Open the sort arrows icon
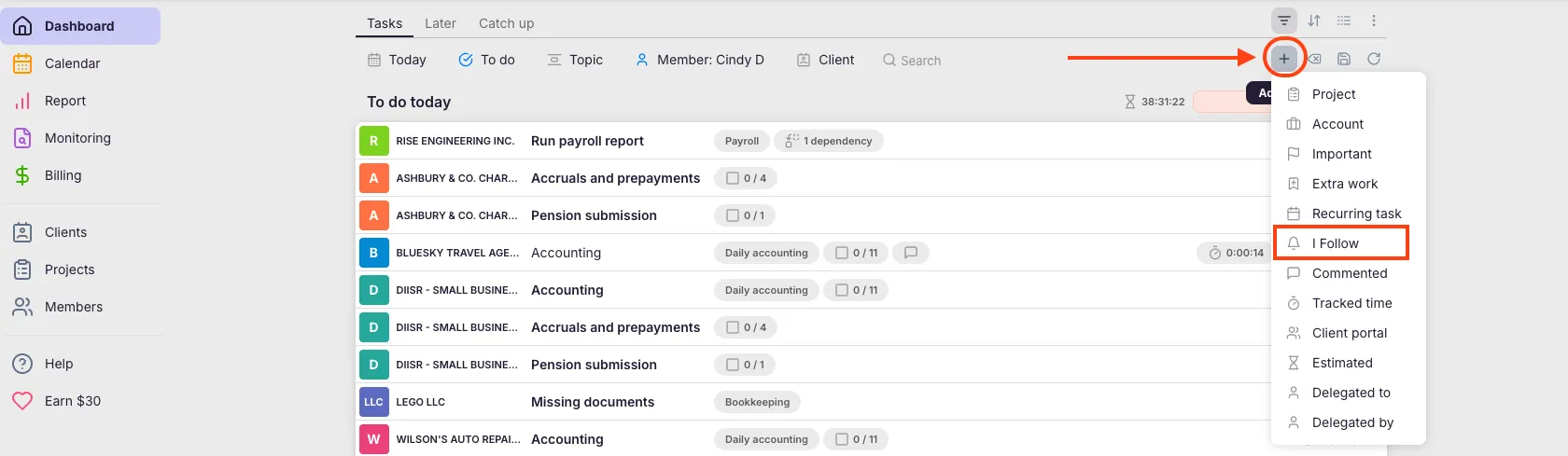1568x456 pixels. click(1314, 21)
